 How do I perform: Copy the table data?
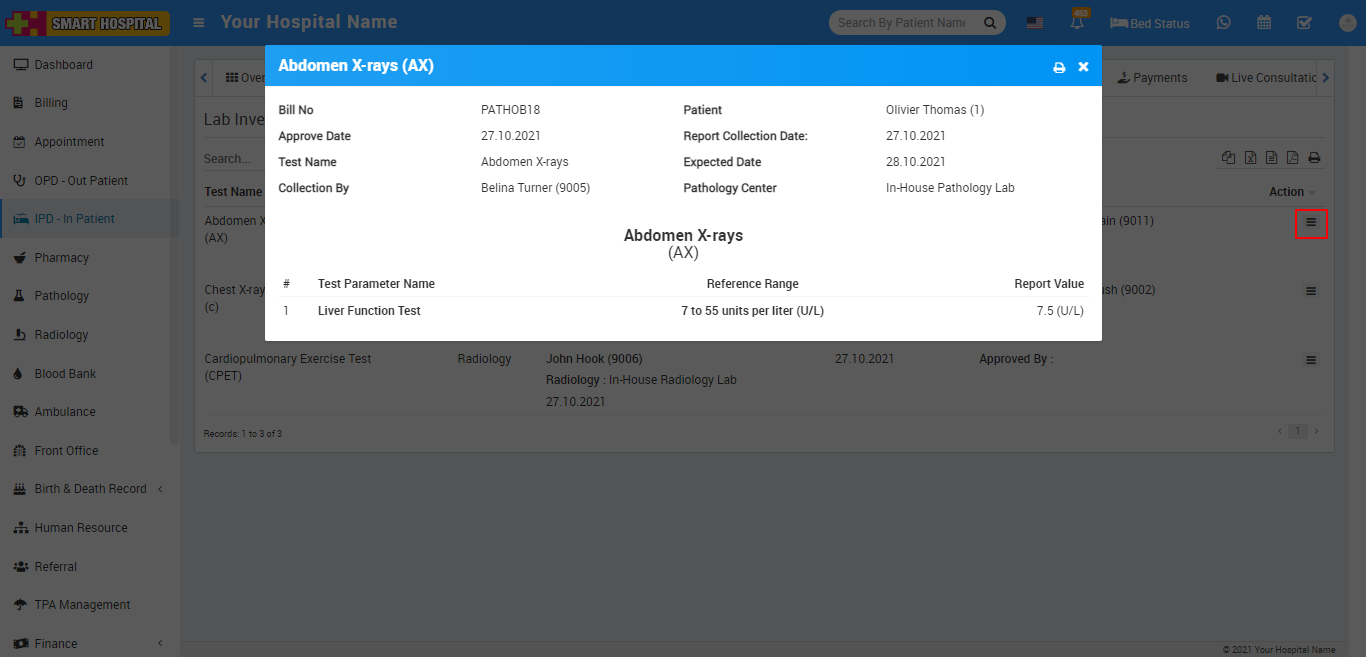point(1228,158)
